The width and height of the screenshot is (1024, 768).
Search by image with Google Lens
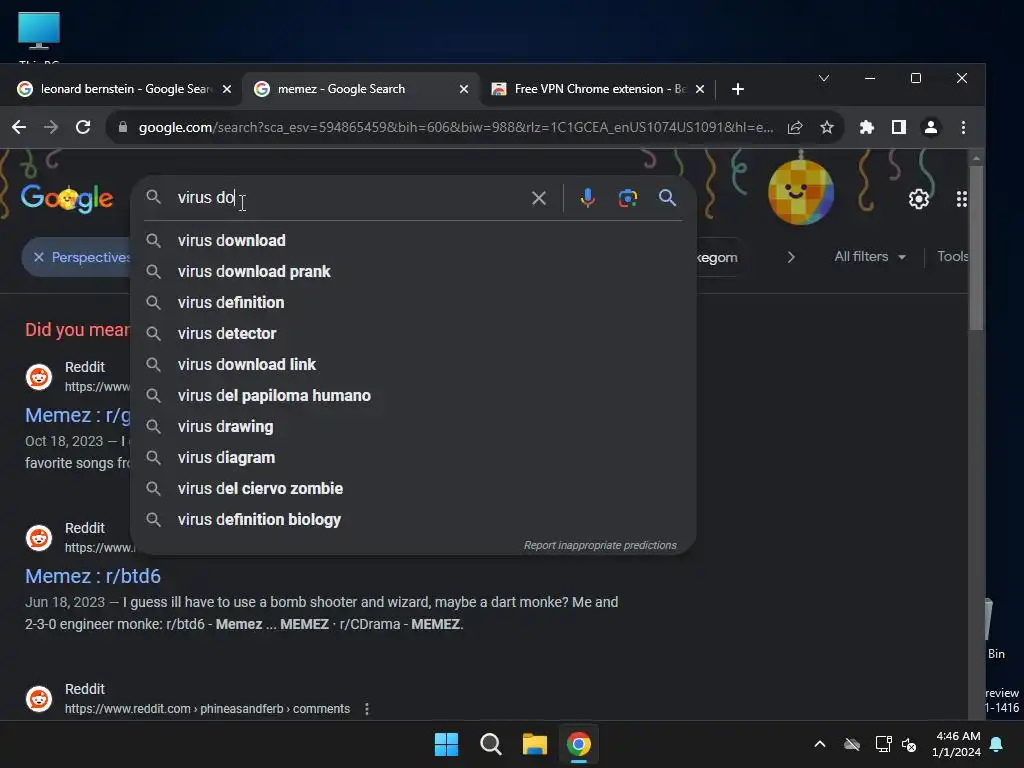[x=628, y=198]
